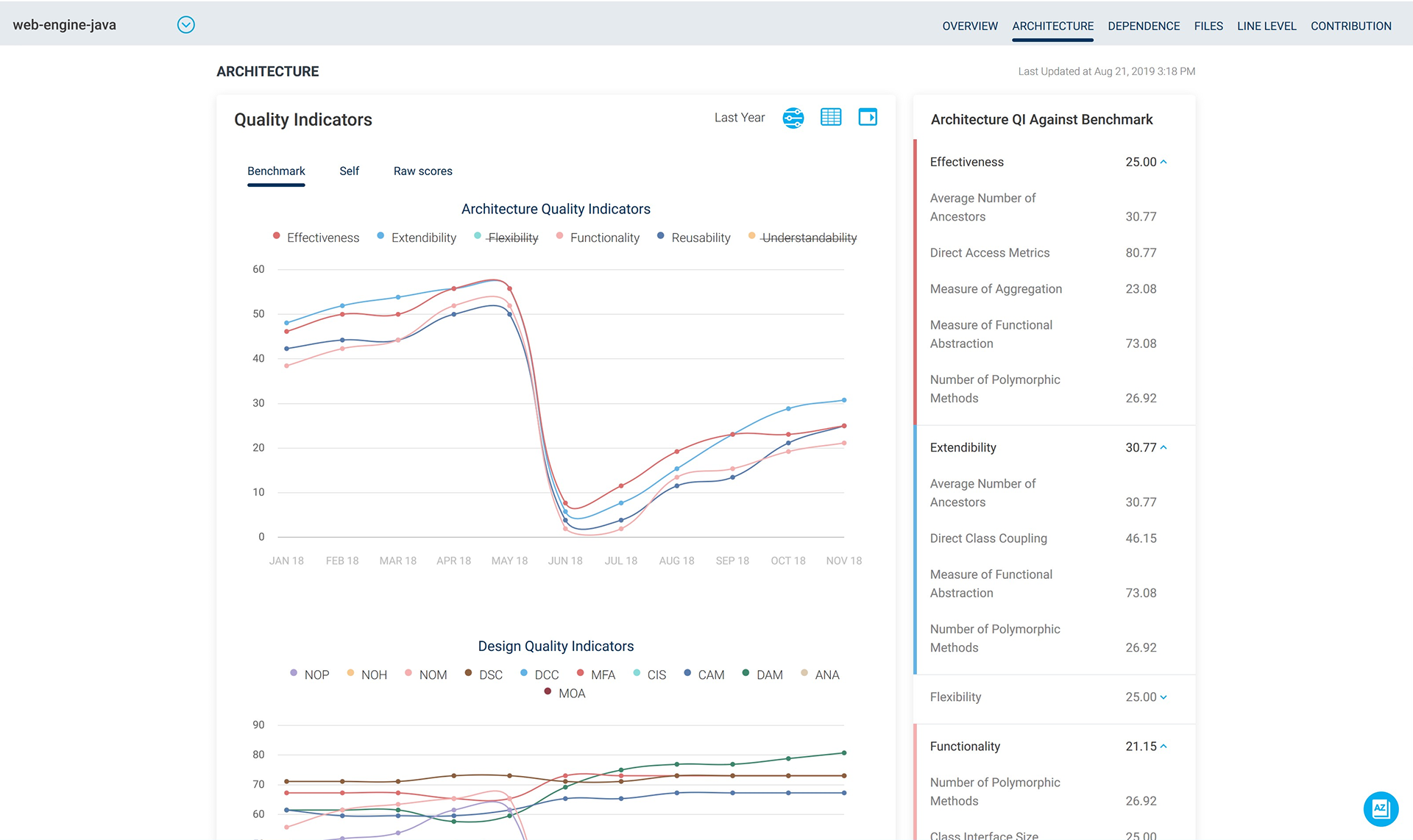This screenshot has width=1413, height=840.
Task: Click the NOV 18 Extendibility data point
Action: tap(844, 400)
